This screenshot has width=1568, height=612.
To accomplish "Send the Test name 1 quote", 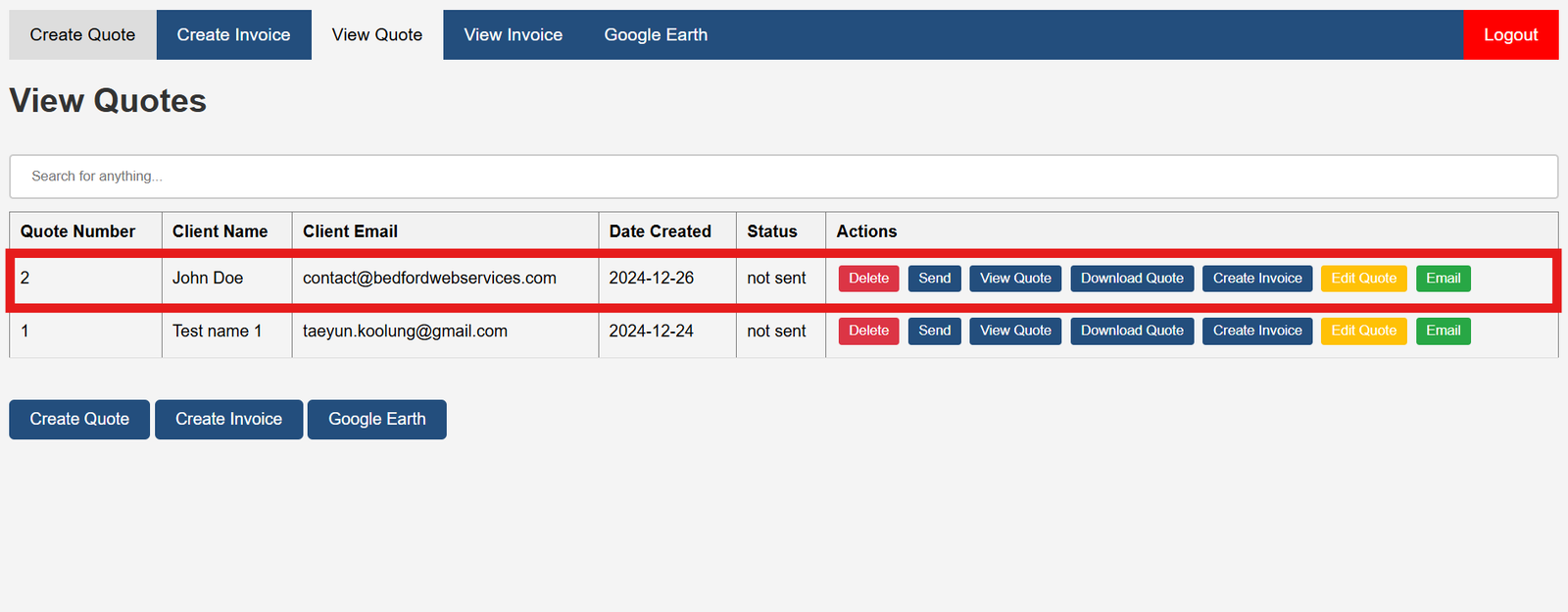I will pyautogui.click(x=934, y=331).
